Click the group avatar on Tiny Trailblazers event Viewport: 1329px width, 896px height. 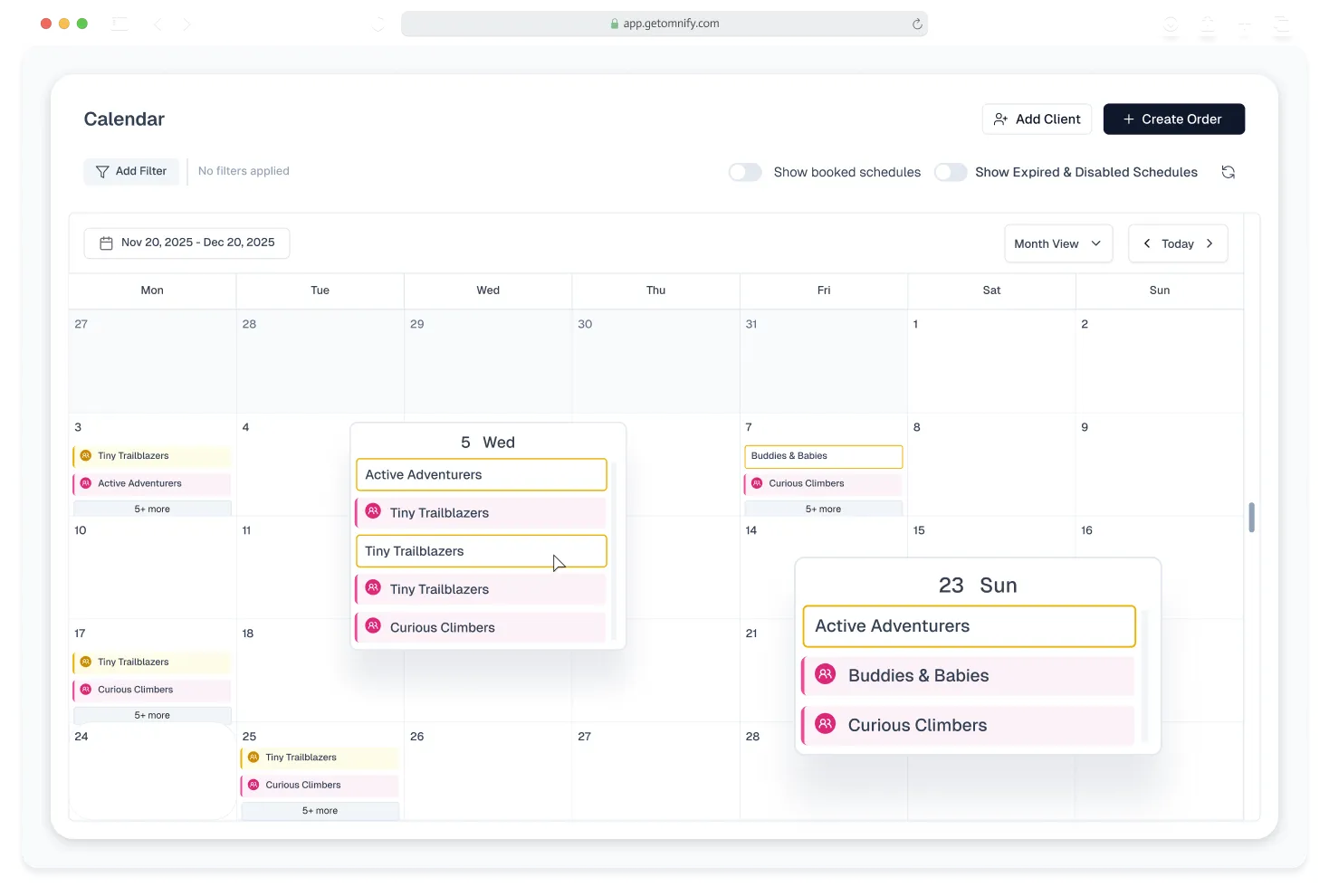(374, 511)
